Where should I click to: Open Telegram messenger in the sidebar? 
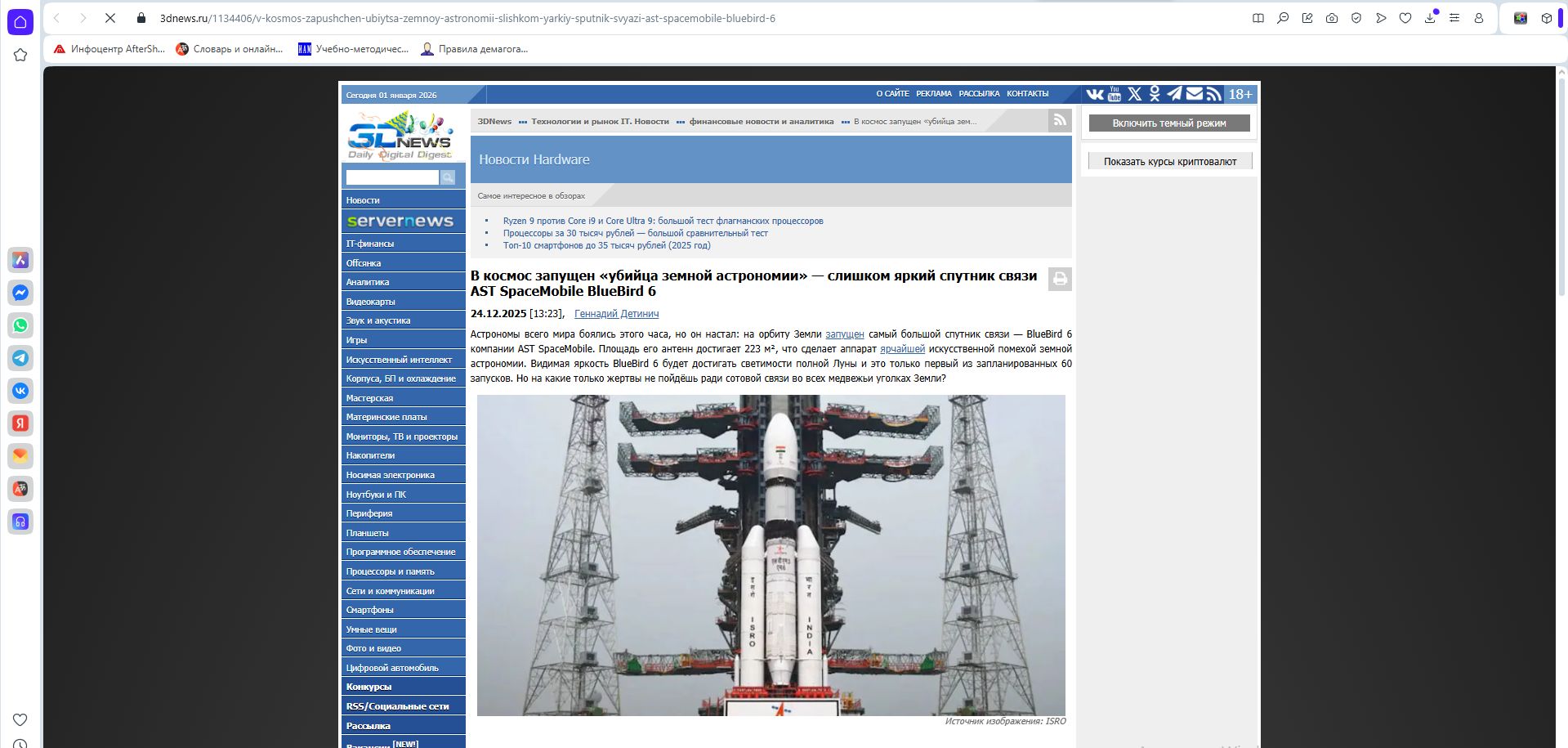click(20, 358)
